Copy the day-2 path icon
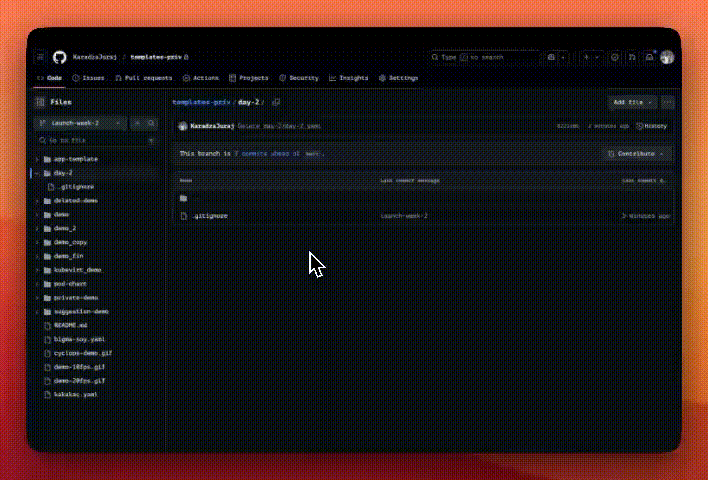 click(x=276, y=102)
